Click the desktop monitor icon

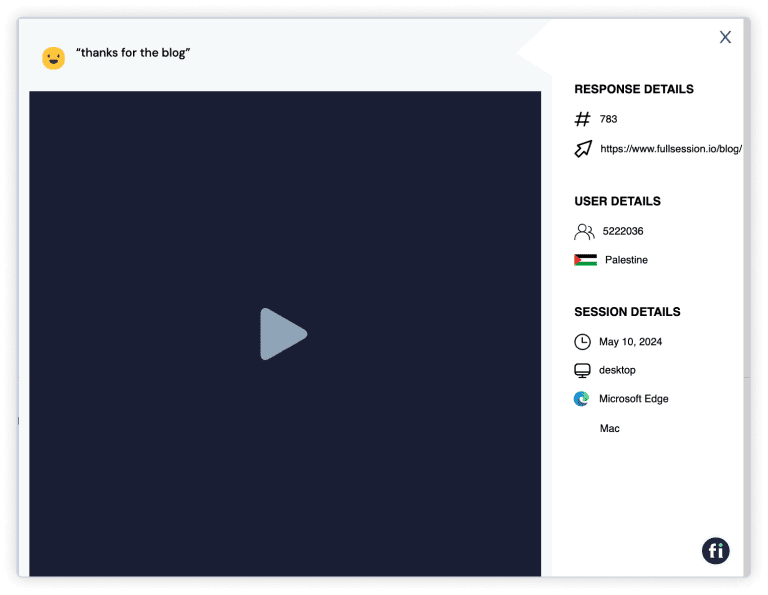point(582,371)
